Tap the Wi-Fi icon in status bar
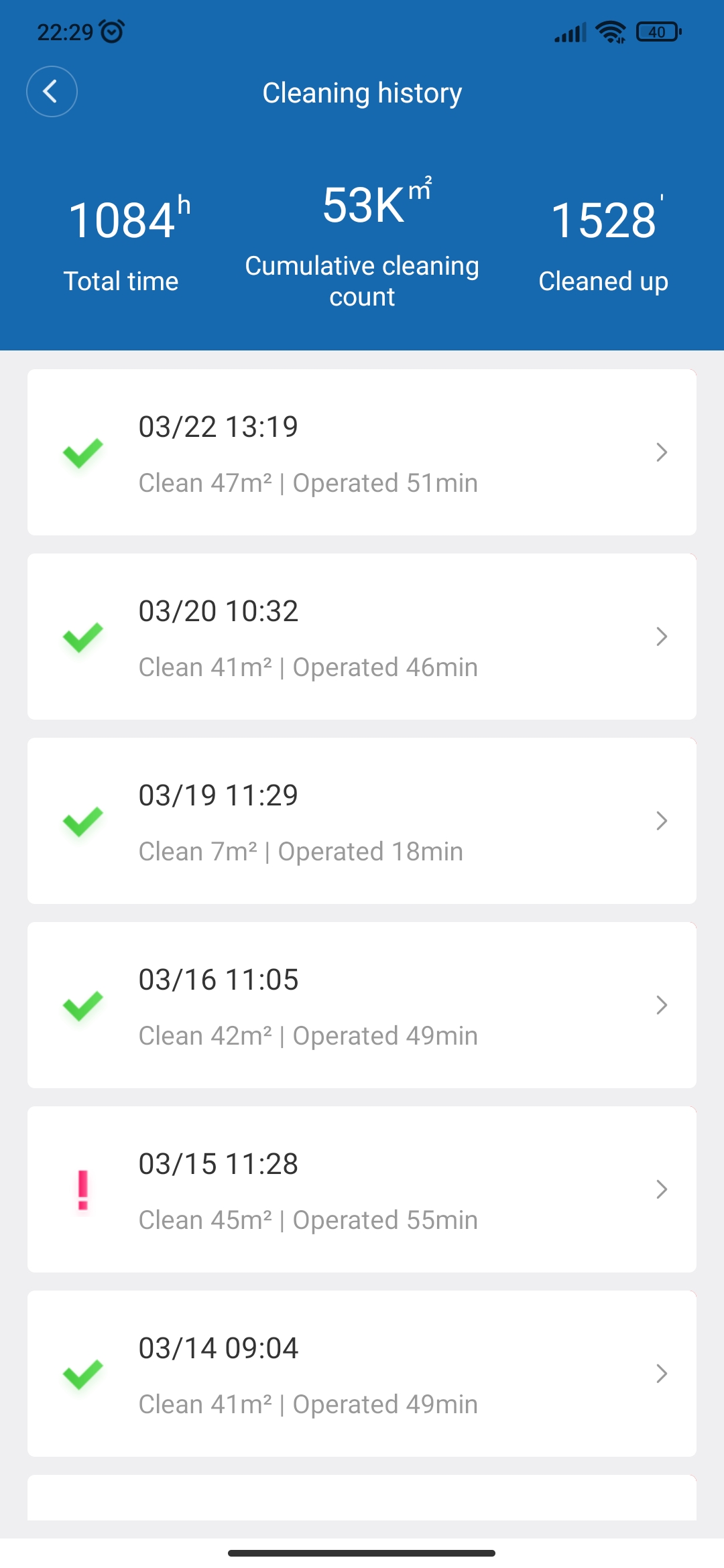This screenshot has width=724, height=1568. [x=610, y=31]
